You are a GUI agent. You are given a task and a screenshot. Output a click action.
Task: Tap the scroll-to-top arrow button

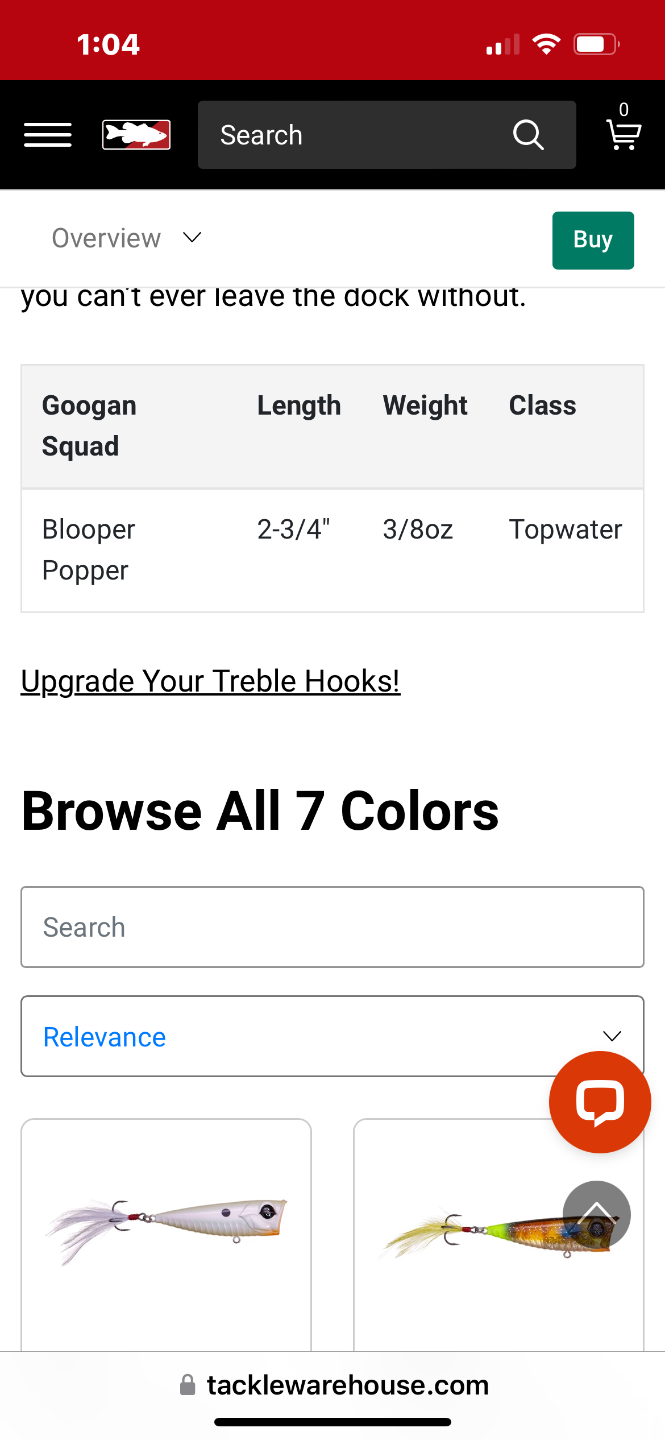coord(597,1214)
